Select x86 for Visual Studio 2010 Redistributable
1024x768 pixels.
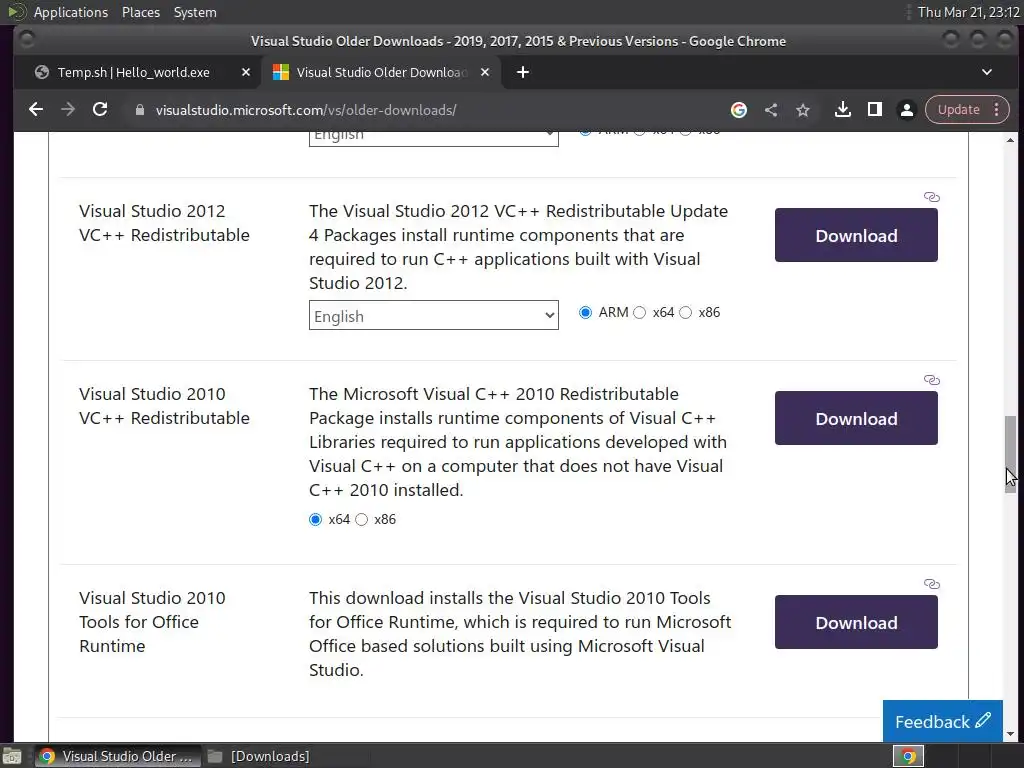coord(361,519)
